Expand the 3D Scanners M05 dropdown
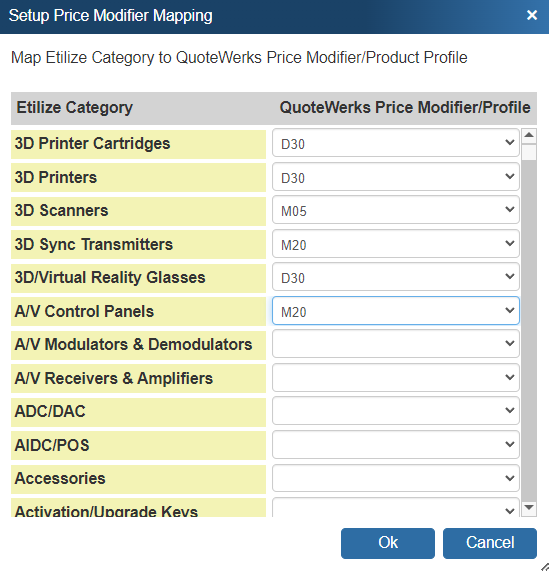Viewport: 549px width, 572px height. (396, 210)
